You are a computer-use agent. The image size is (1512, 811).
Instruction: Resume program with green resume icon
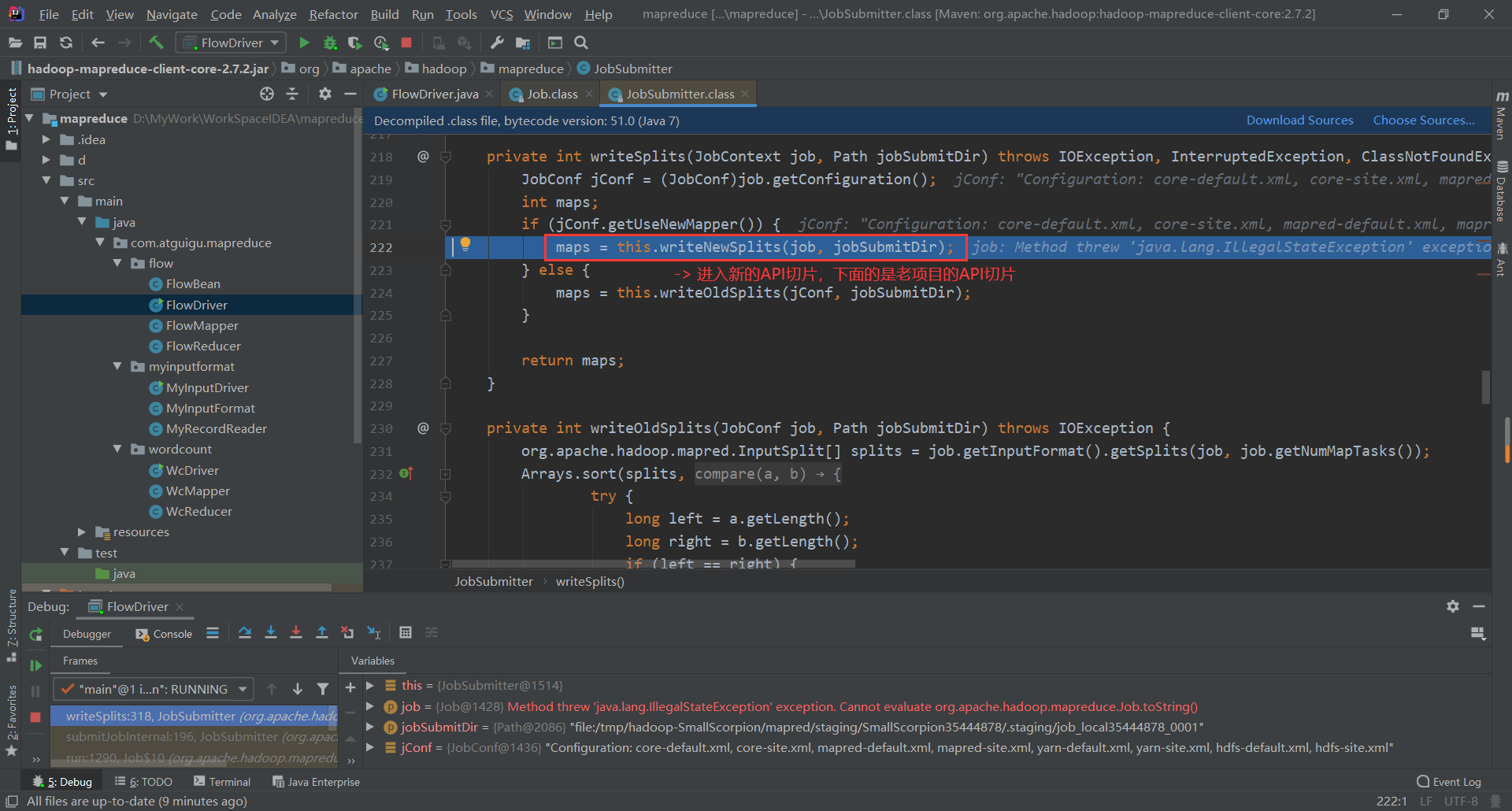(35, 665)
